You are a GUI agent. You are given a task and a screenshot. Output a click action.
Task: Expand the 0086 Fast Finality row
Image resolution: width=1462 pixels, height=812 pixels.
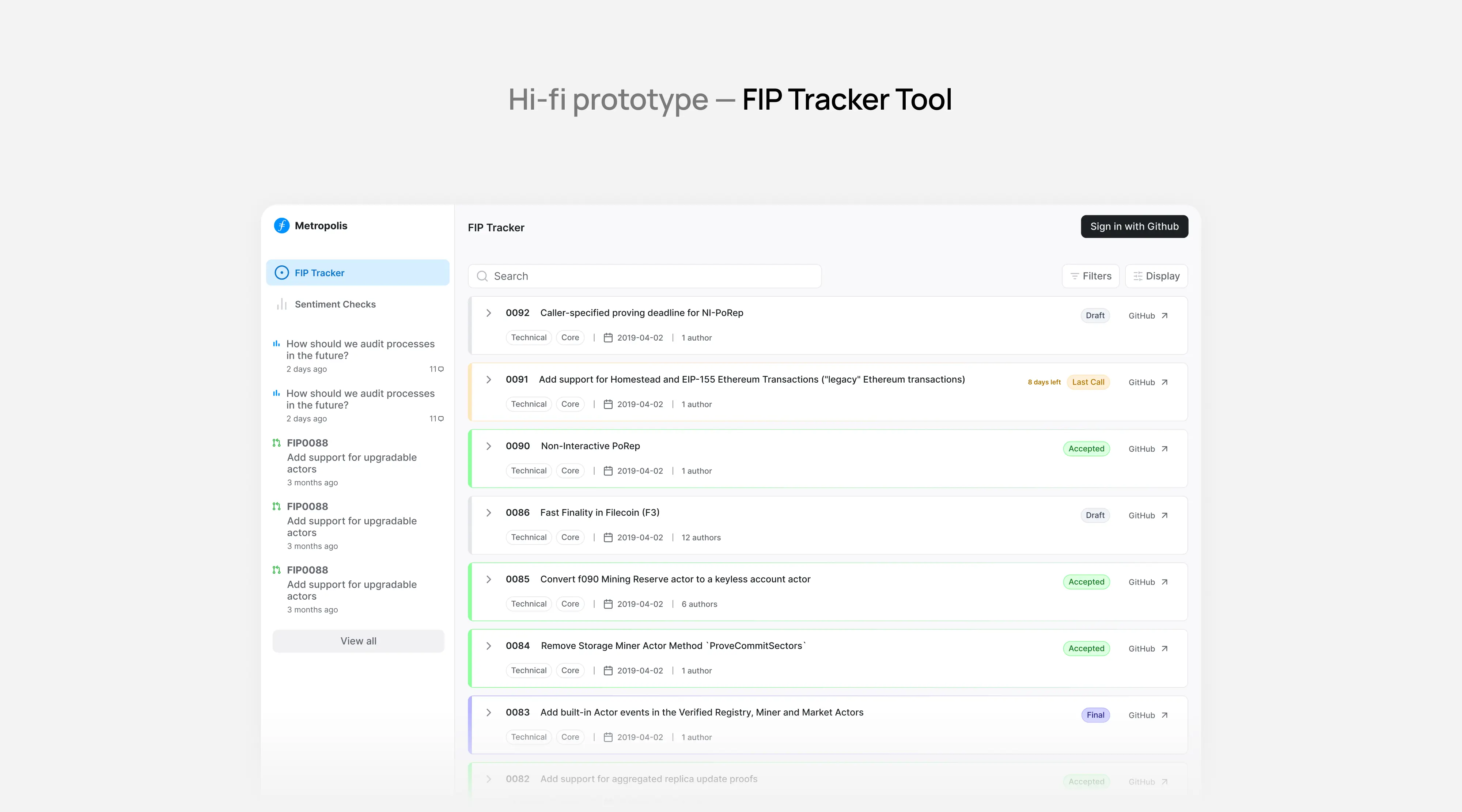(x=488, y=512)
